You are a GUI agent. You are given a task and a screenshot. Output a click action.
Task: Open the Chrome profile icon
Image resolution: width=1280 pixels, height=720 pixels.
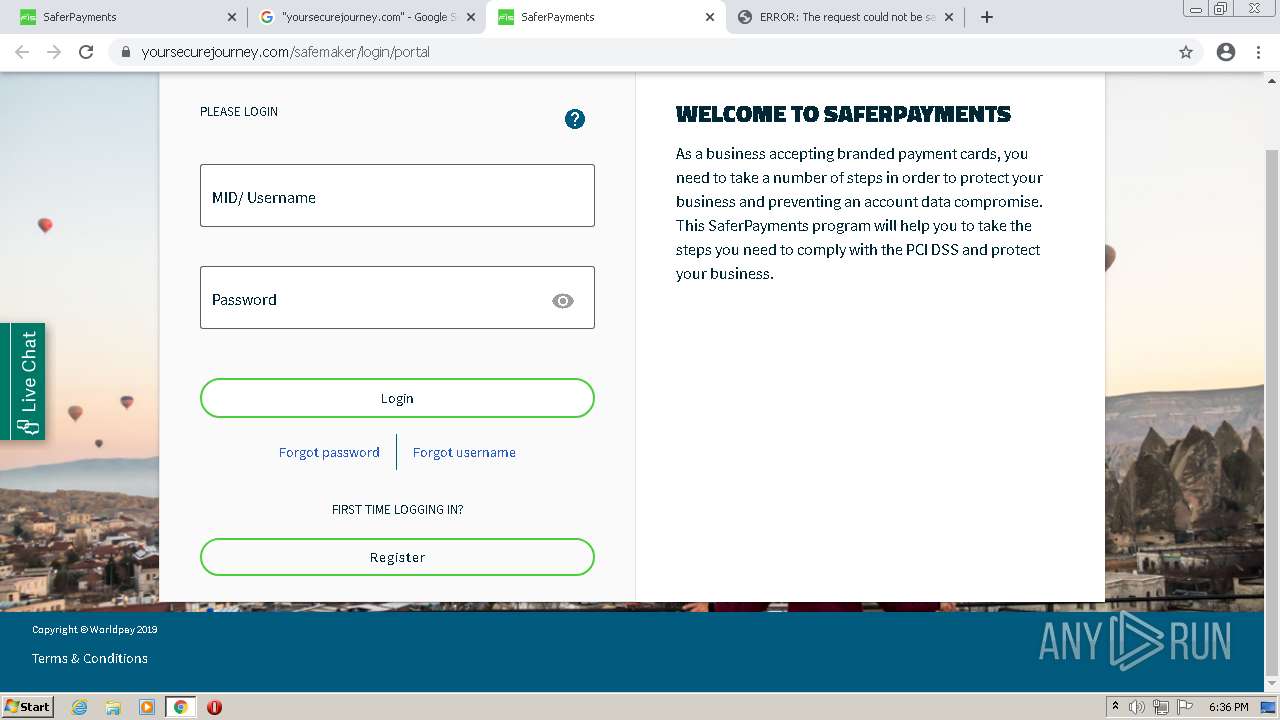(x=1226, y=52)
